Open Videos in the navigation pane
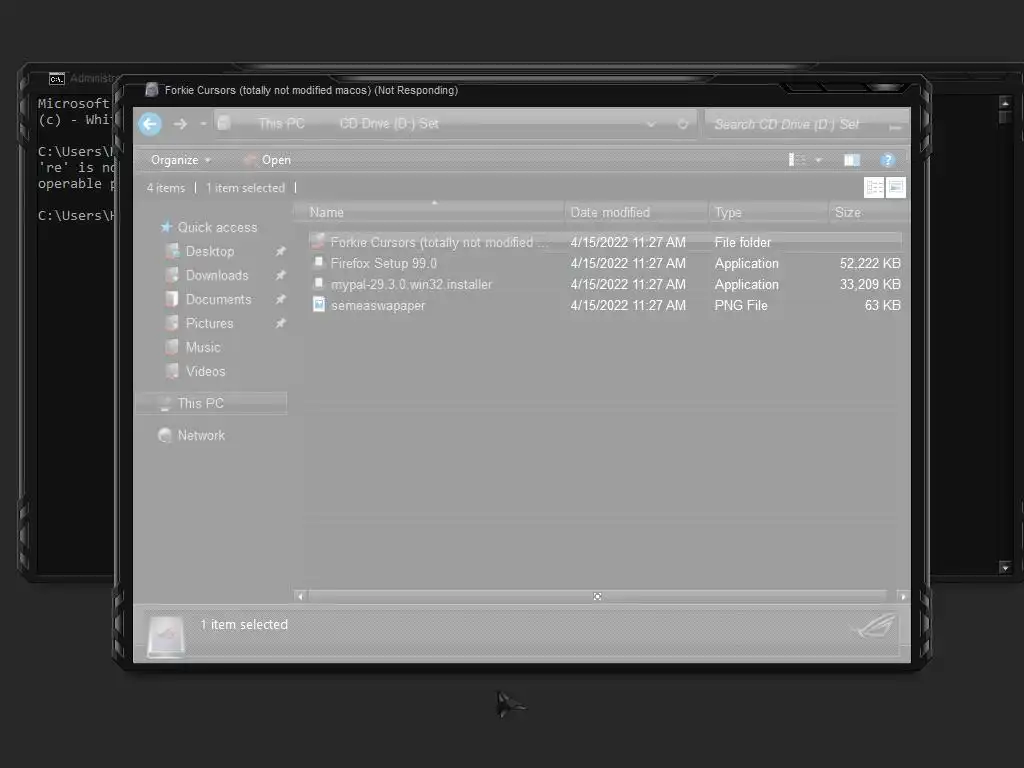The height and width of the screenshot is (768, 1024). 205,372
